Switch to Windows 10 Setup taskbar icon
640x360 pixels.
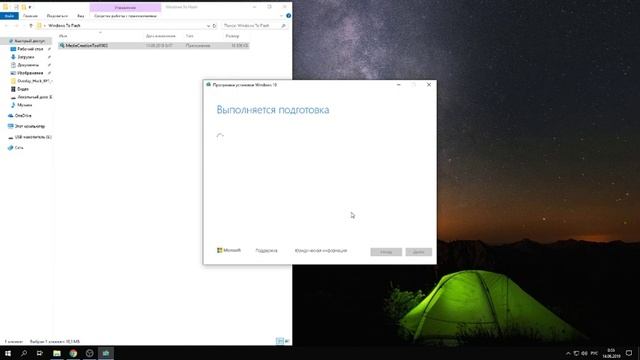pyautogui.click(x=106, y=353)
